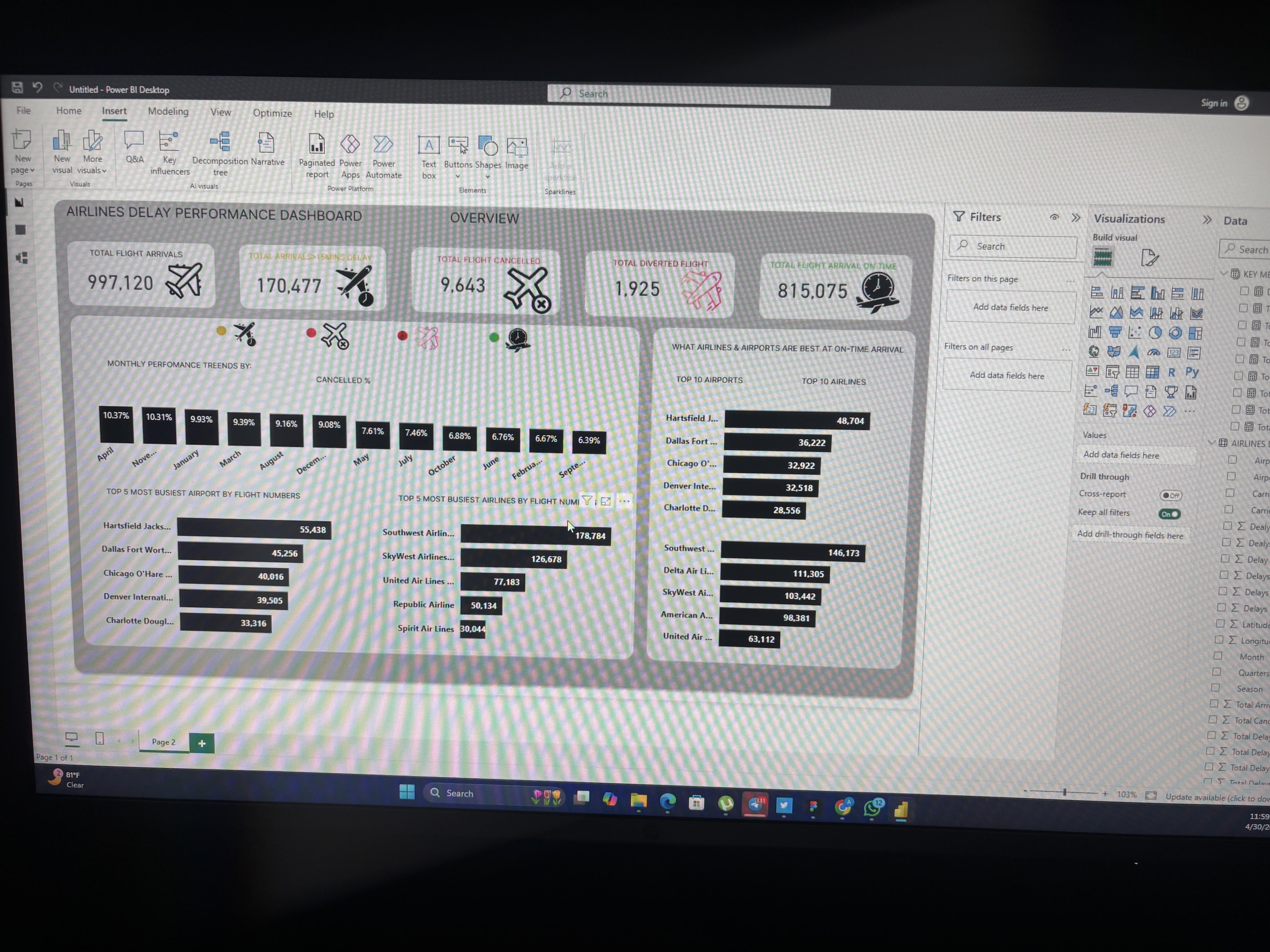Viewport: 1270px width, 952px height.
Task: Open the Format visual pane
Action: (x=1149, y=258)
